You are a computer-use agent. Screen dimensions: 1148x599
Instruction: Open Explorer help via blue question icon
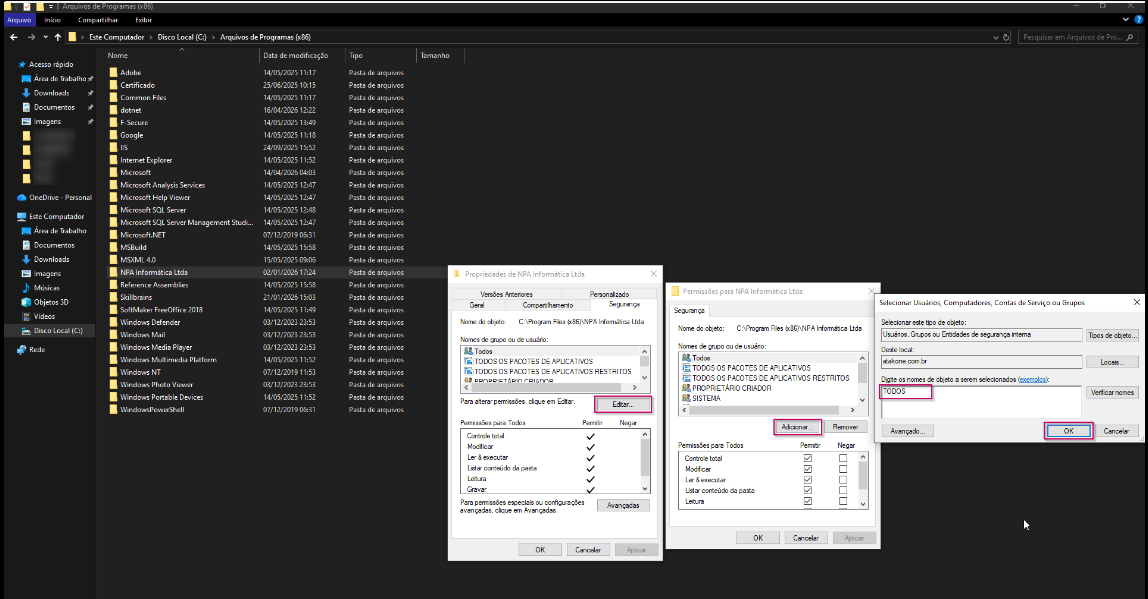(1138, 20)
